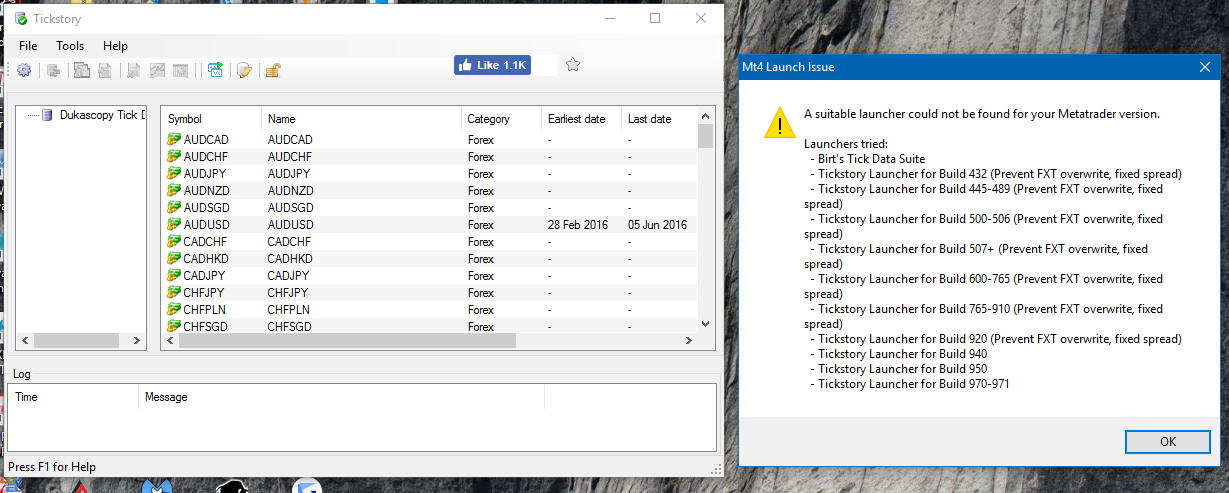Click the star icon beside Like button
Viewport: 1229px width, 493px height.
tap(572, 65)
